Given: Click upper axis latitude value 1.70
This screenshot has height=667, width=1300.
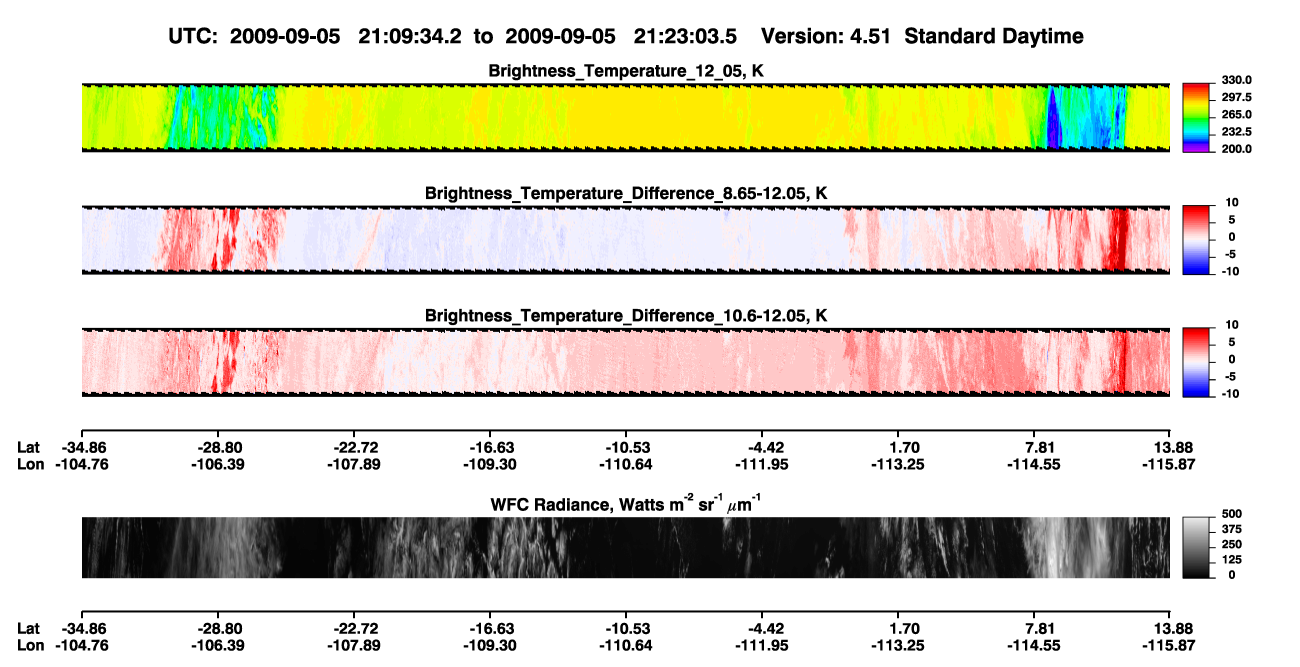Looking at the screenshot, I should click(904, 449).
